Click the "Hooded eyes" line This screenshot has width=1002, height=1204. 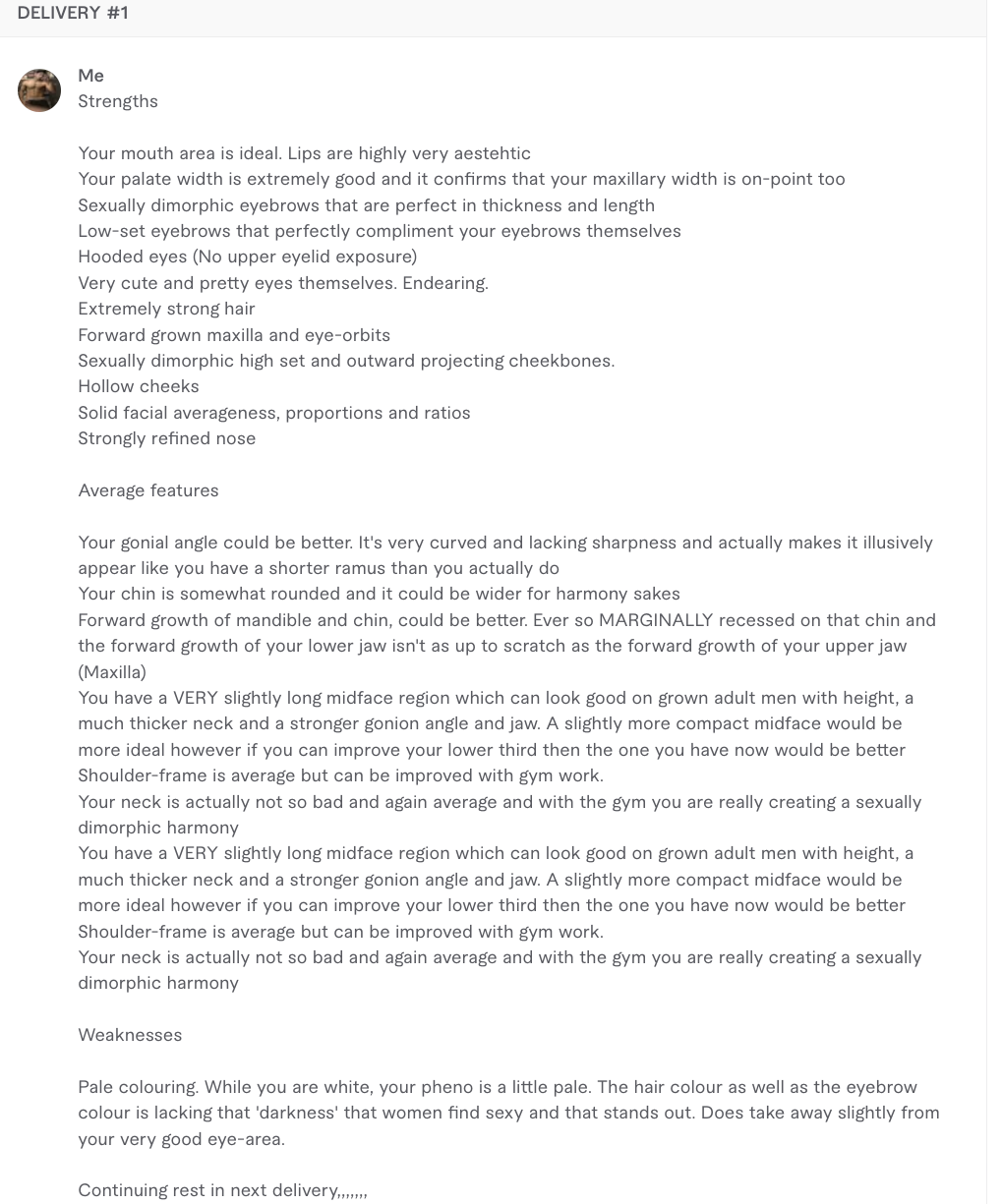tap(248, 257)
